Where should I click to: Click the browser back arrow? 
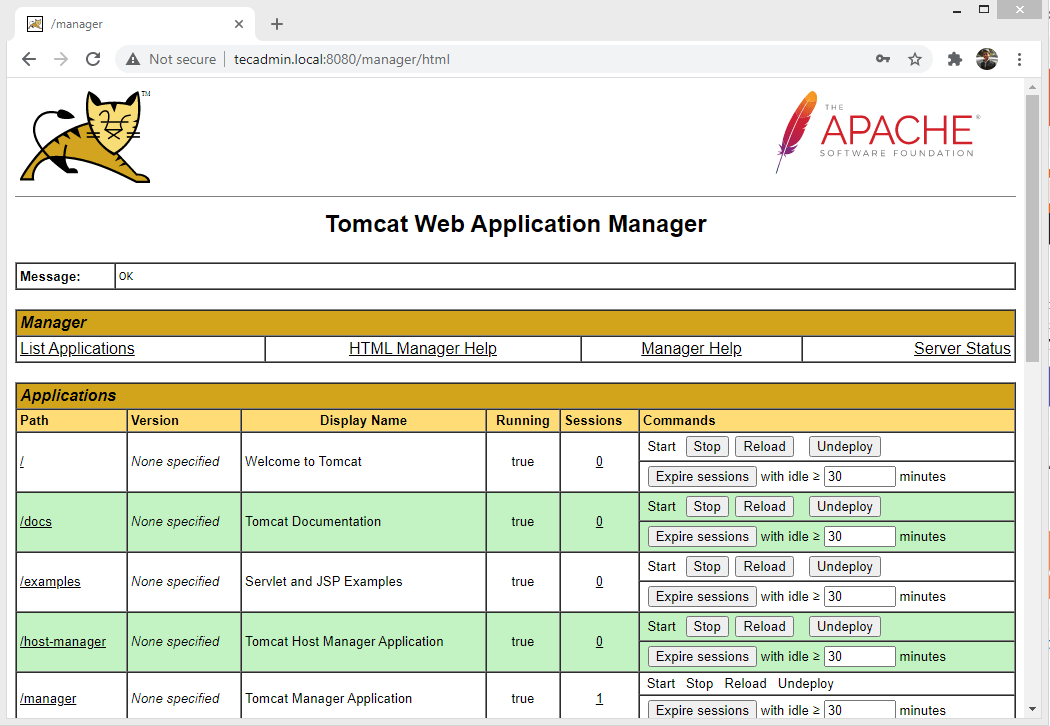click(x=28, y=59)
